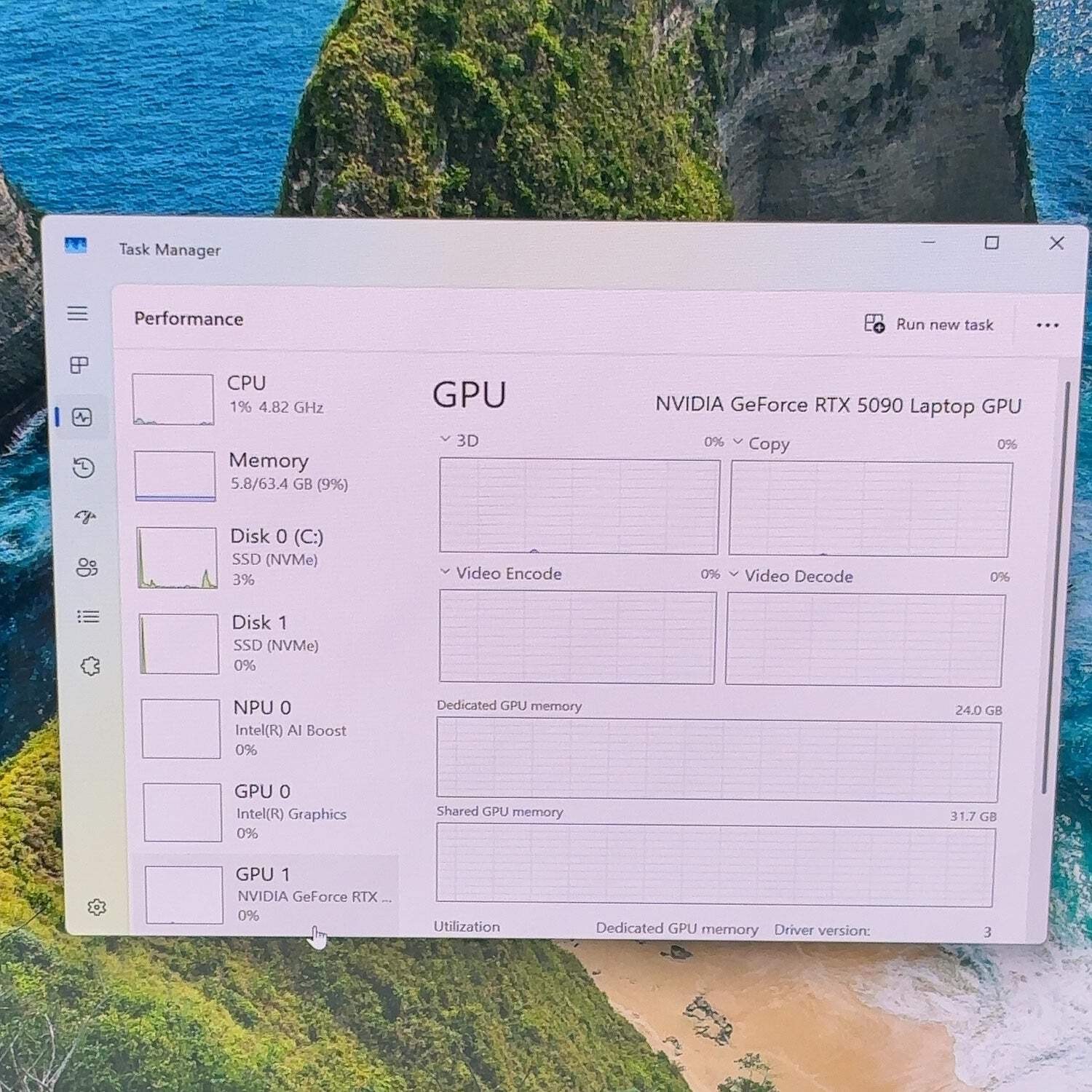The height and width of the screenshot is (1092, 1092).
Task: Open the App history page icon
Action: [84, 467]
